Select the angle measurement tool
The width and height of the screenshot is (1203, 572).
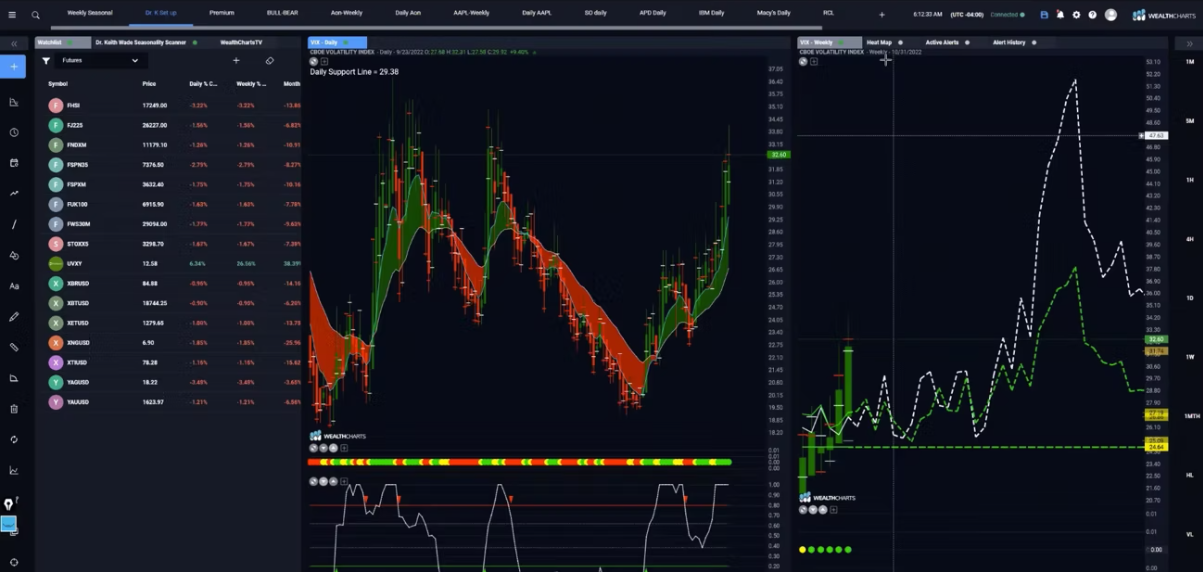14,378
